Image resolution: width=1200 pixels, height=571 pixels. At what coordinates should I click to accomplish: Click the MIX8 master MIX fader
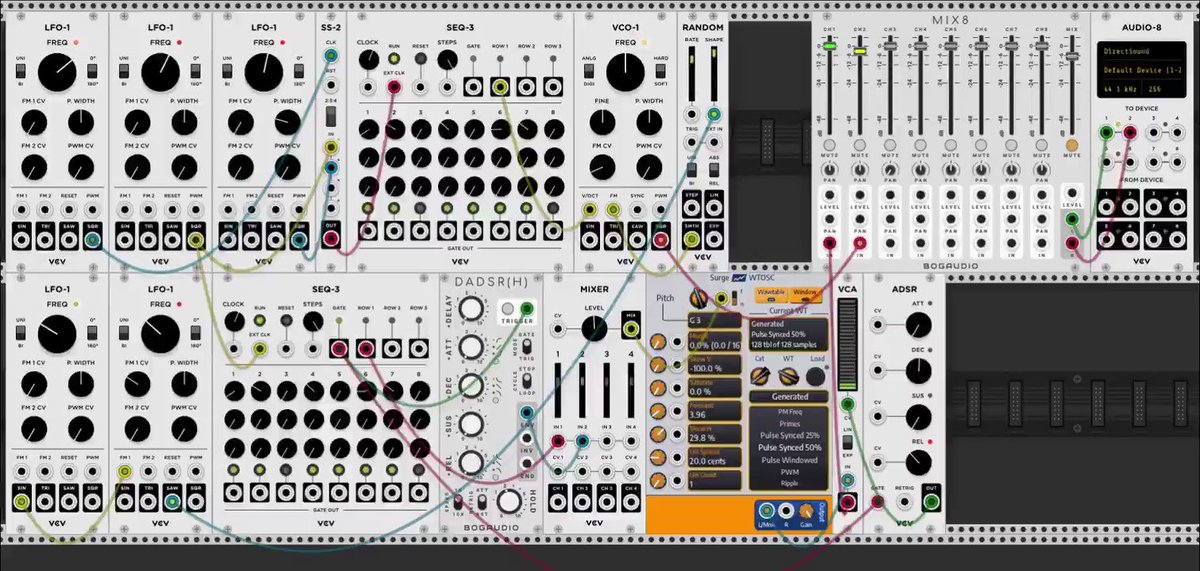[1072, 56]
